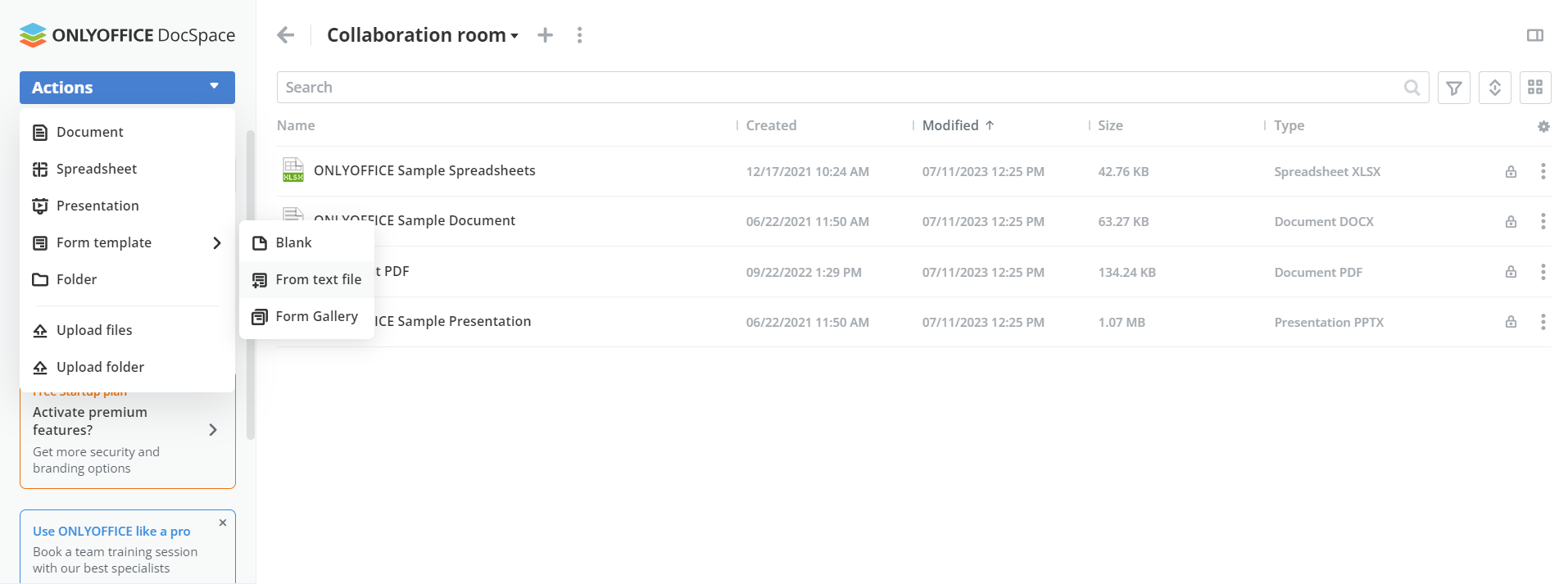The image size is (1568, 584).
Task: Click the plus icon next to room title
Action: 545,35
